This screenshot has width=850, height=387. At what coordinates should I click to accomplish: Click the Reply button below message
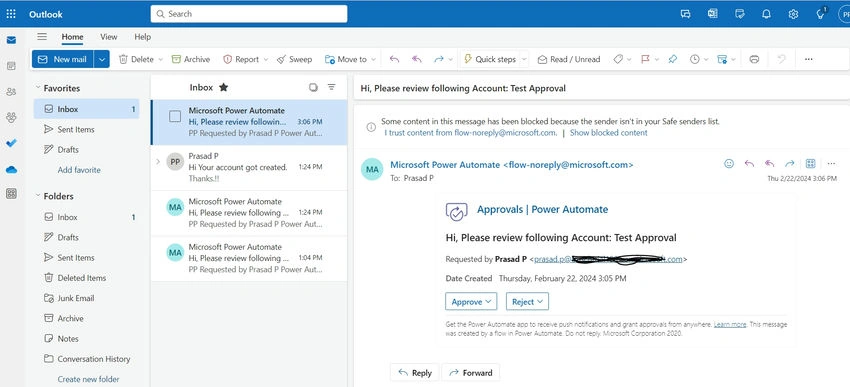coord(415,373)
